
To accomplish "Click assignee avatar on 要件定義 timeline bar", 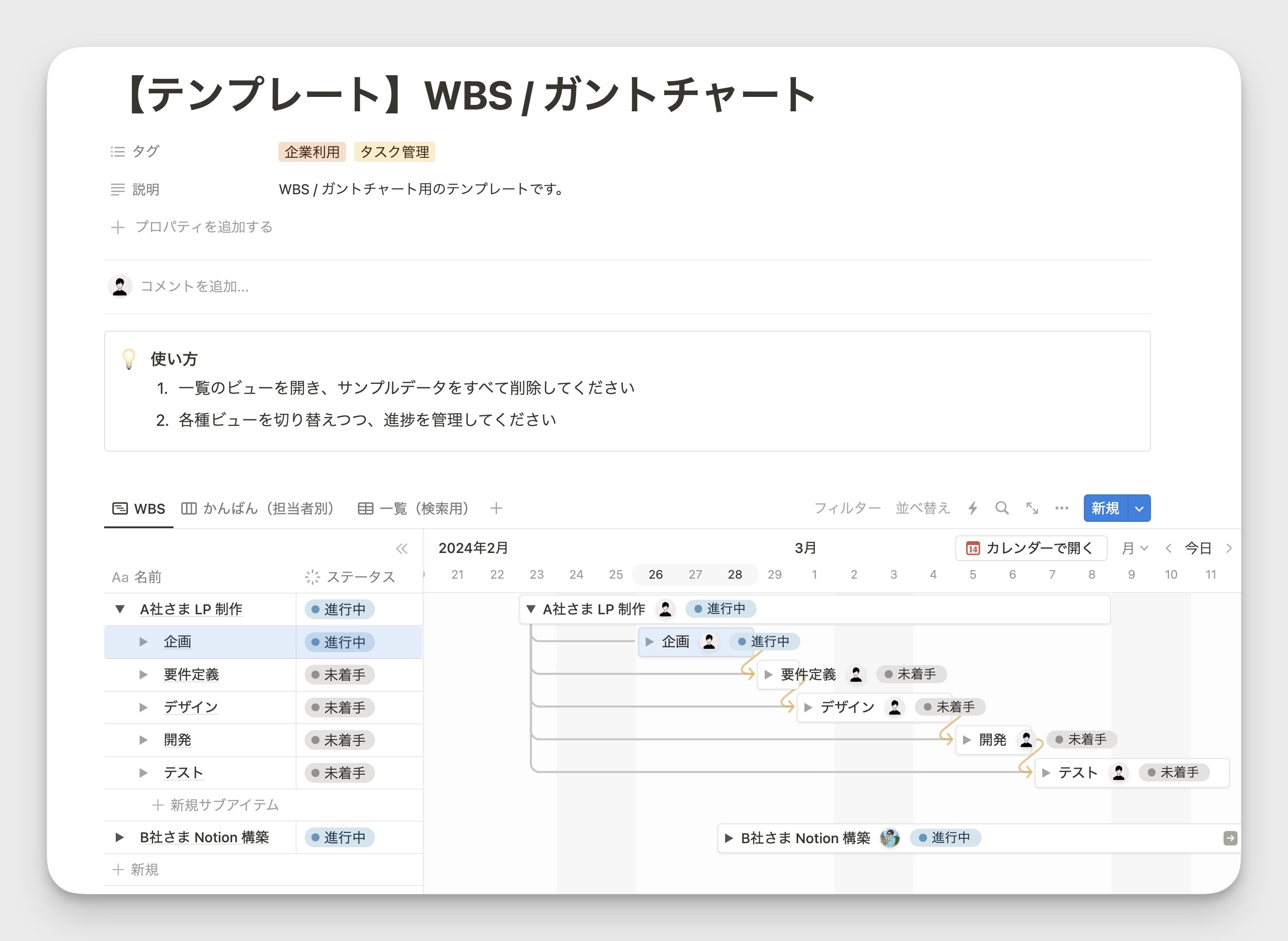I will [856, 674].
